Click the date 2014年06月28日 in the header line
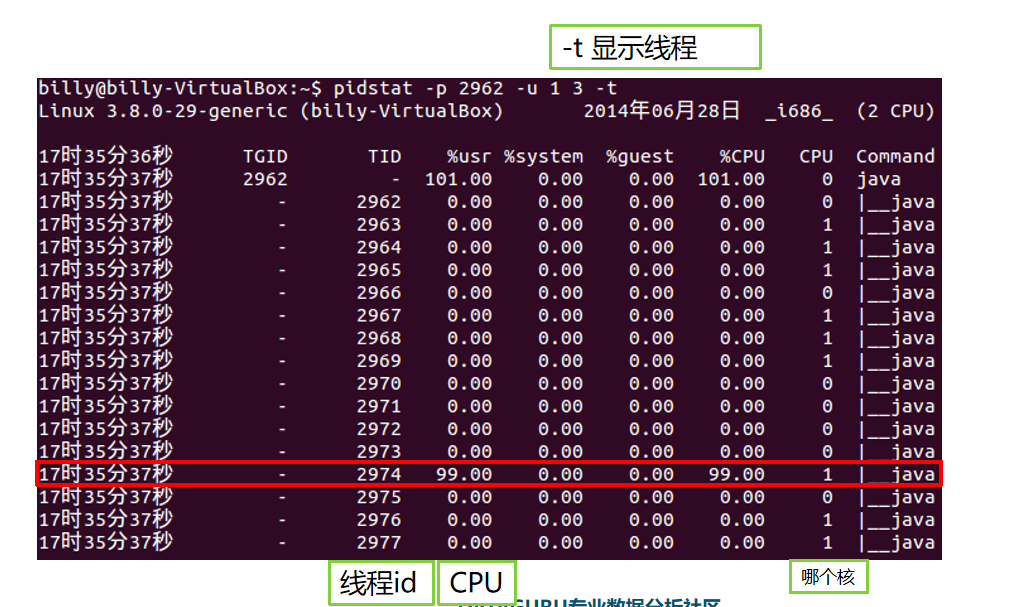1021x607 pixels. 662,110
